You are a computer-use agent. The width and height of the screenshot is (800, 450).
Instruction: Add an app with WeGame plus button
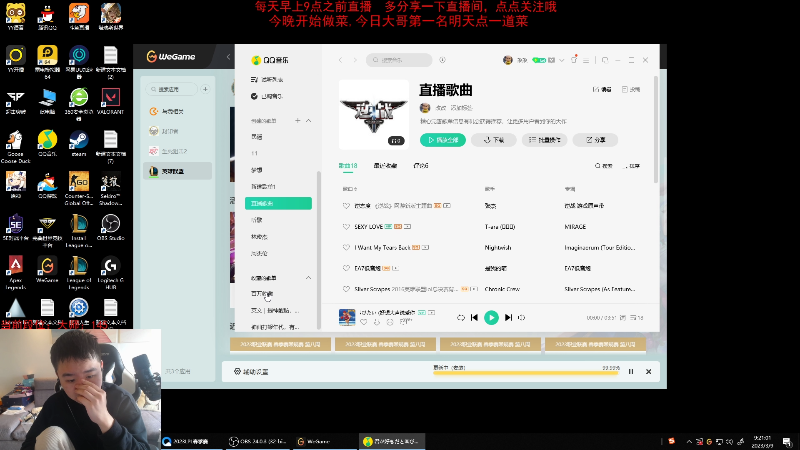coord(205,89)
